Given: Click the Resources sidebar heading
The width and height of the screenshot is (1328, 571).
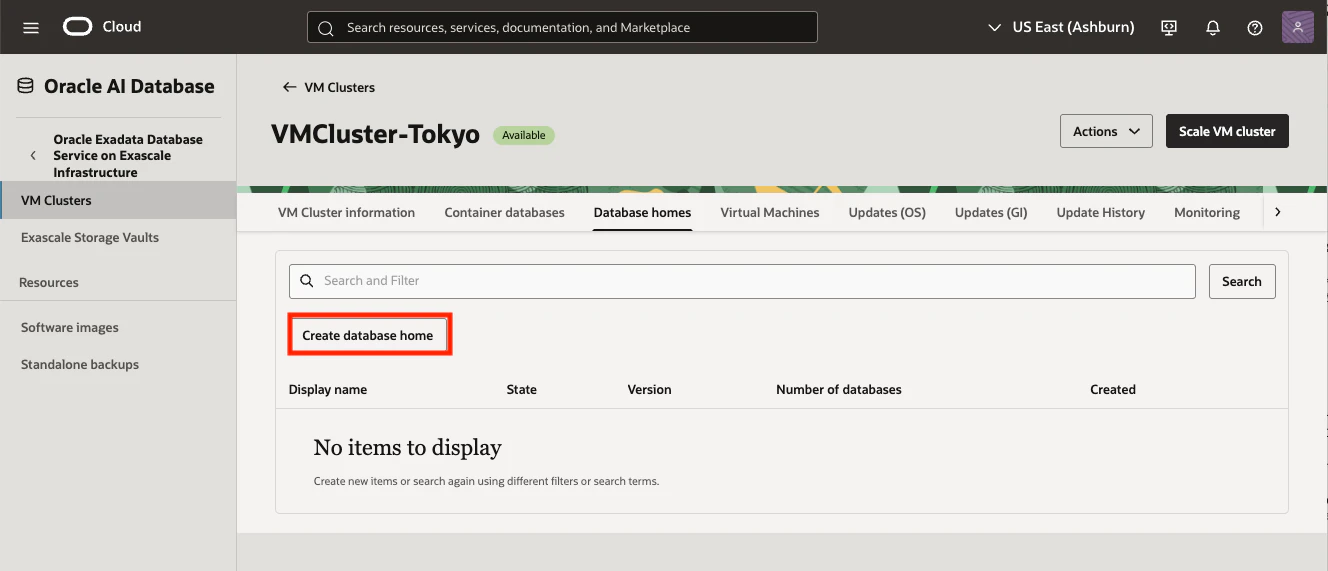Looking at the screenshot, I should [49, 282].
